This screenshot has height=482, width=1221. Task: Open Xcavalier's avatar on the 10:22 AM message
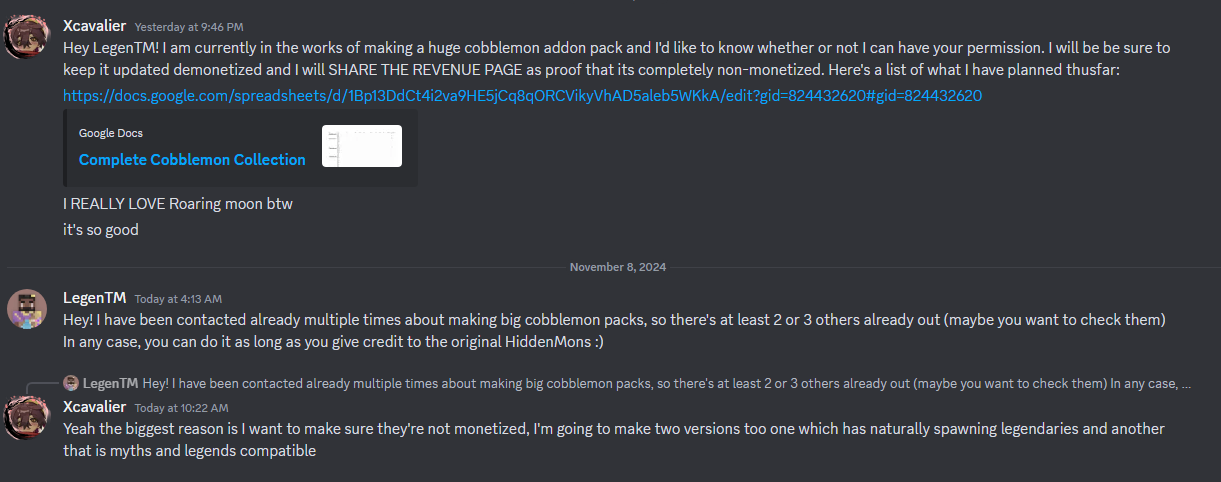pos(27,418)
